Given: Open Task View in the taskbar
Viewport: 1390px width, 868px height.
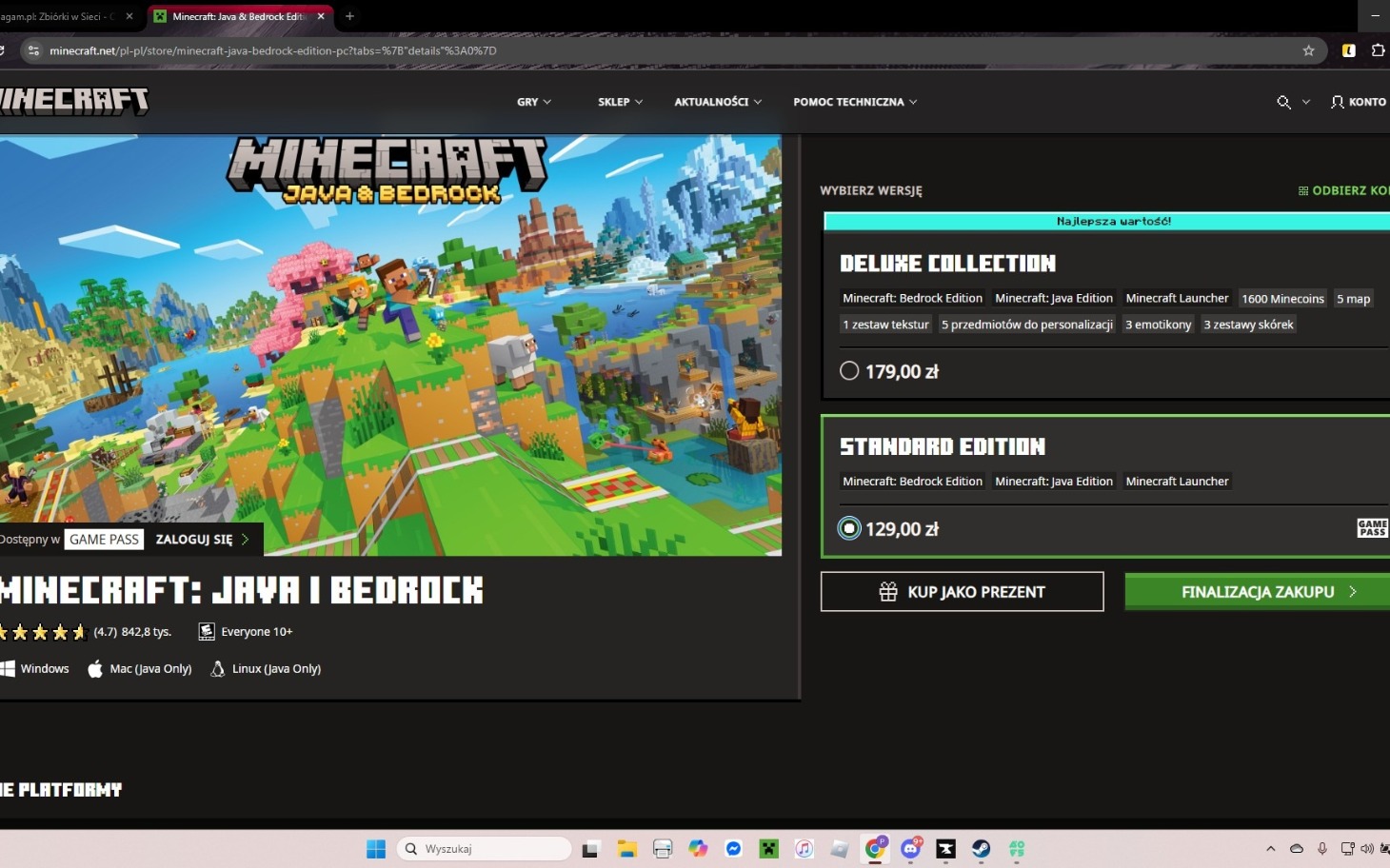Looking at the screenshot, I should (590, 849).
